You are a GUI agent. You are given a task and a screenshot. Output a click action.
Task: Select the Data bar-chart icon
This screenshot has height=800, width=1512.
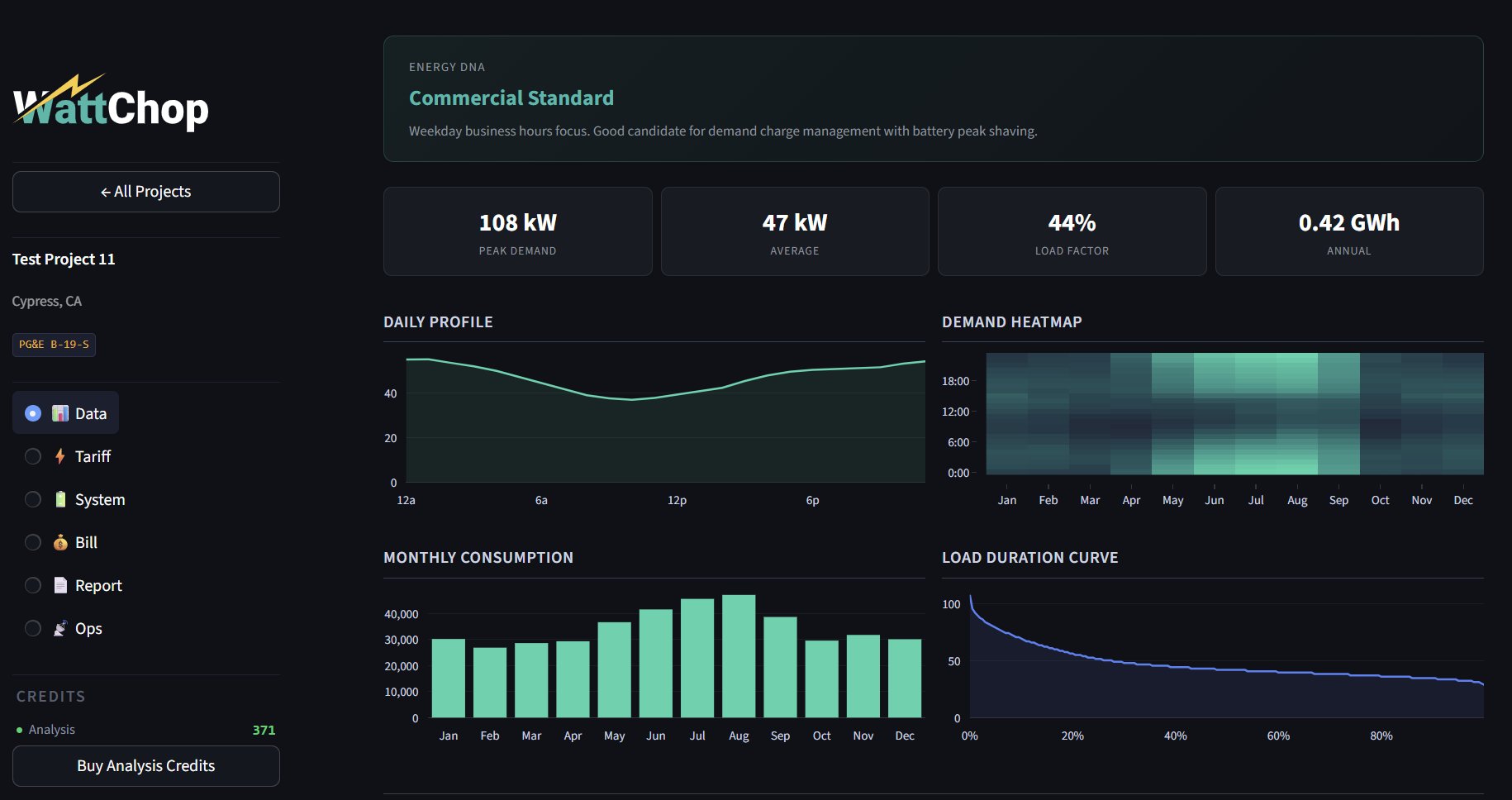pos(62,412)
